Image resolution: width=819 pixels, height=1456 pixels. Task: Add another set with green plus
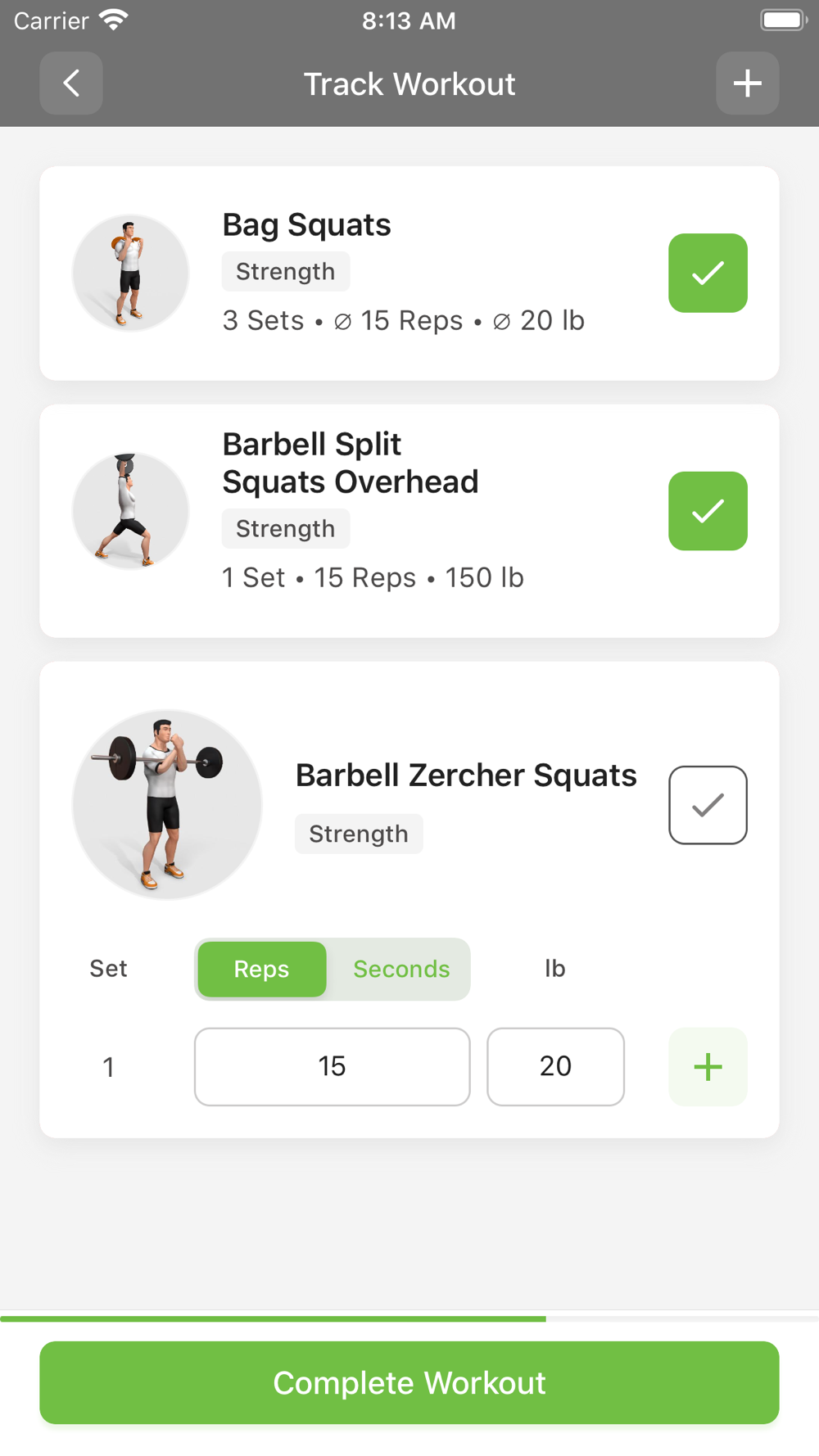point(708,1067)
